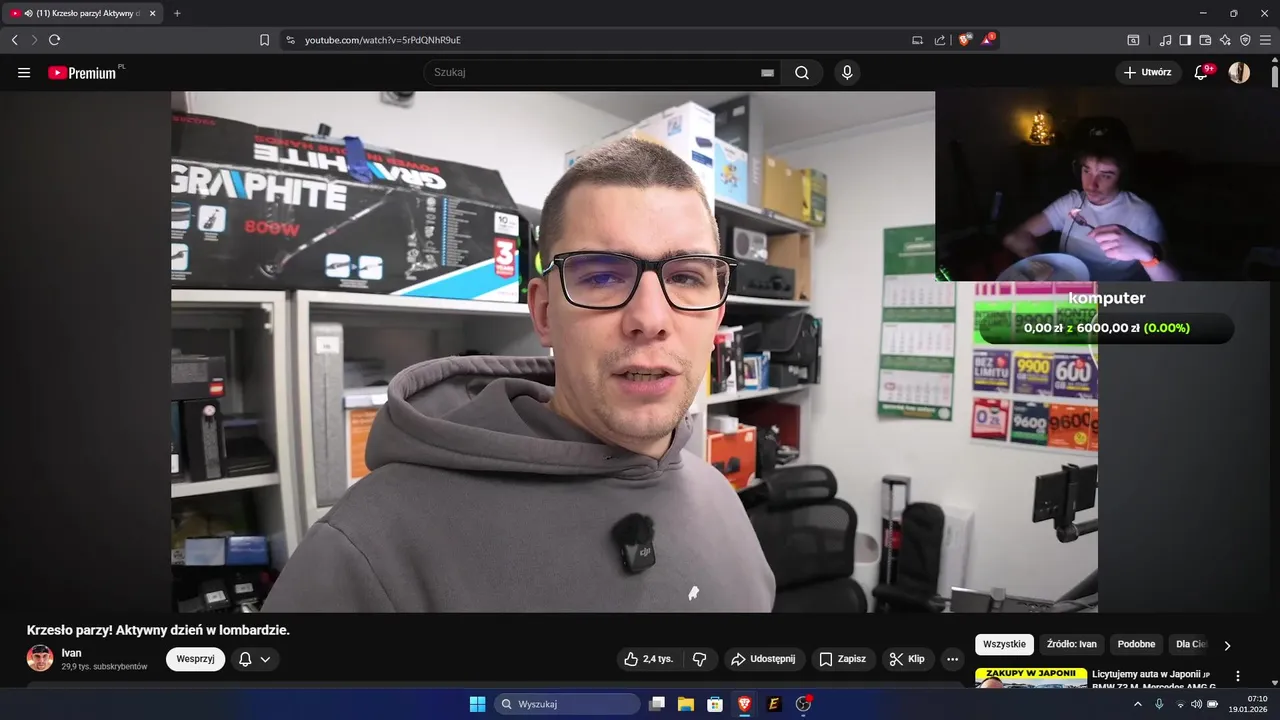Click the youtube.com address bar URL
Screen dimensions: 1280x720
(x=383, y=40)
